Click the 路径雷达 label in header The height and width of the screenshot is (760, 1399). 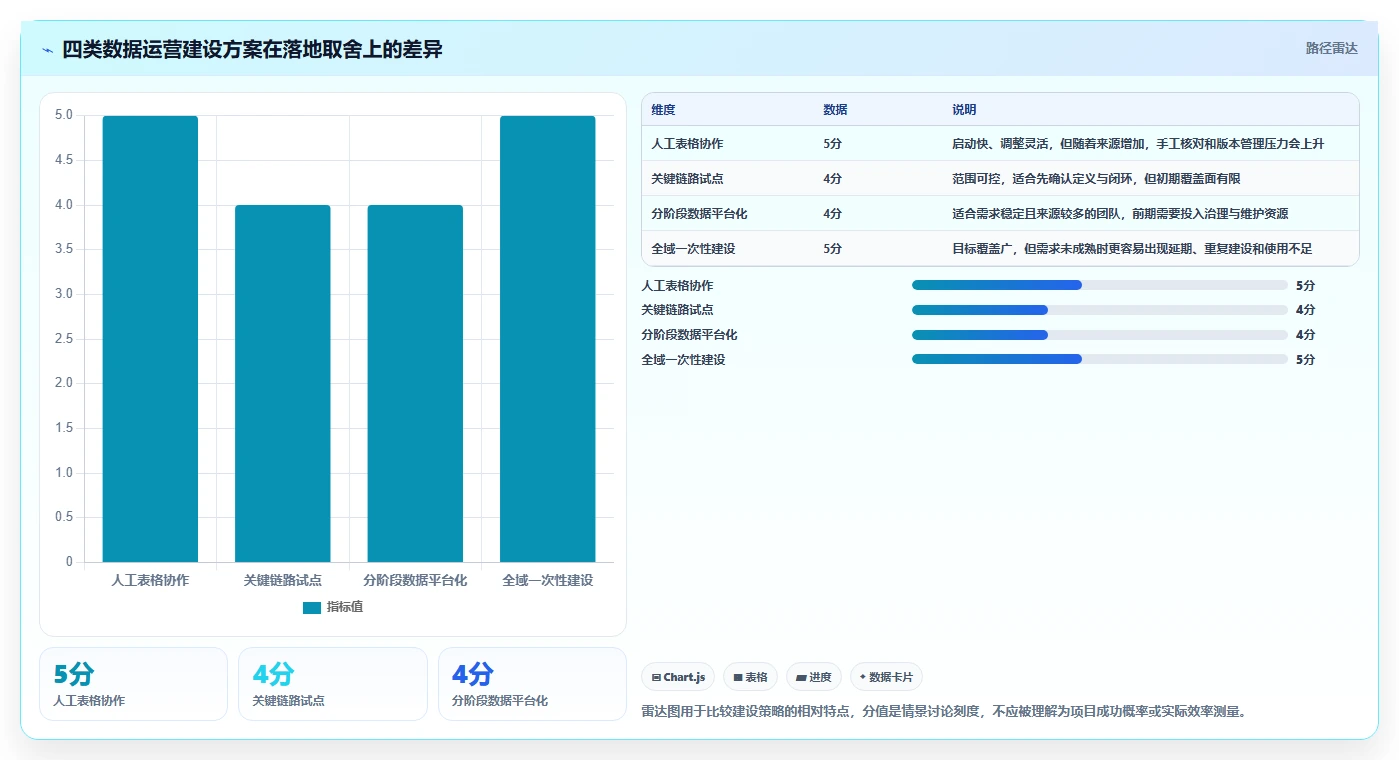coord(1331,48)
